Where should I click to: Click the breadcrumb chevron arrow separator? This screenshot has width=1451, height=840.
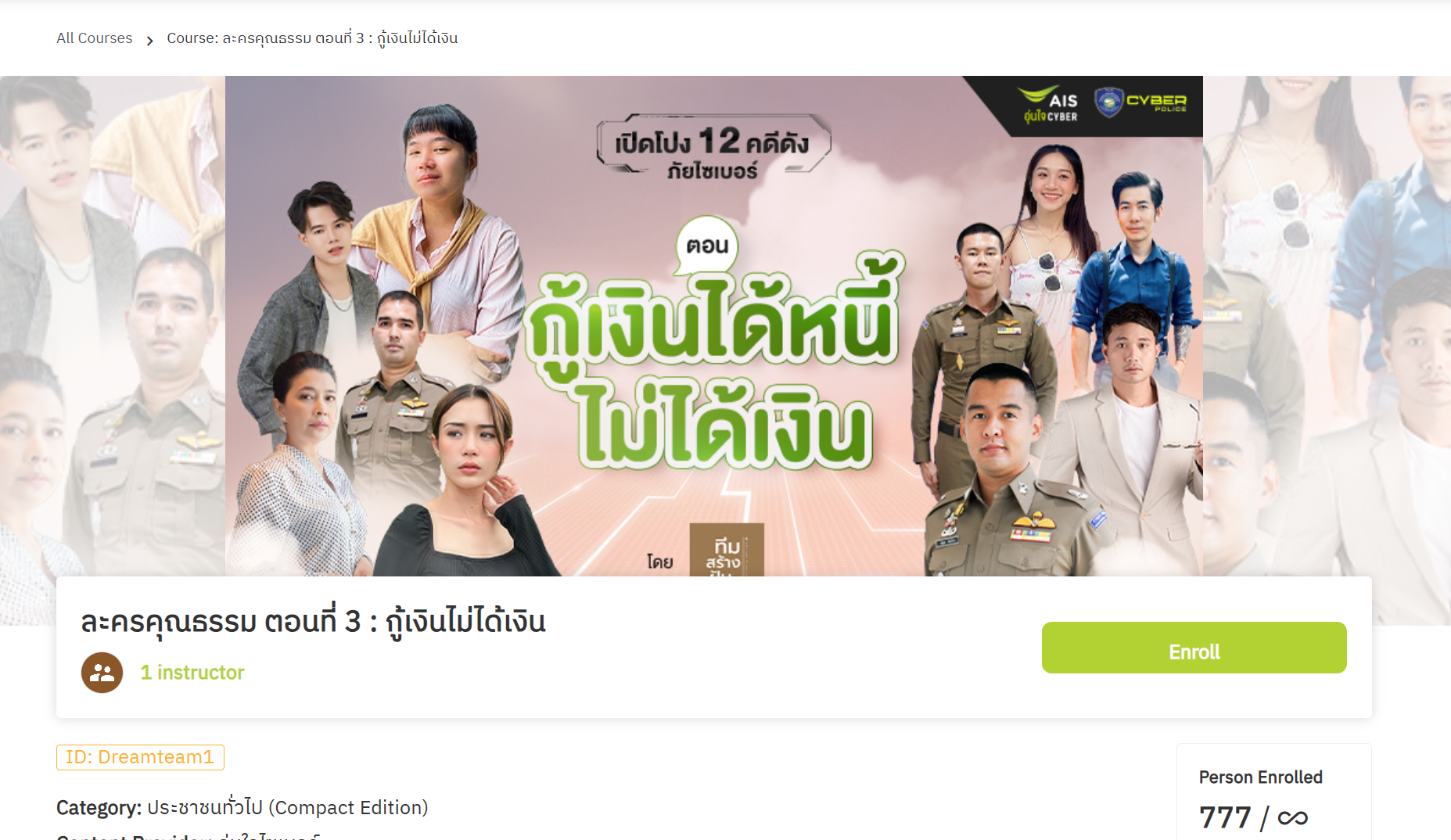pyautogui.click(x=149, y=40)
